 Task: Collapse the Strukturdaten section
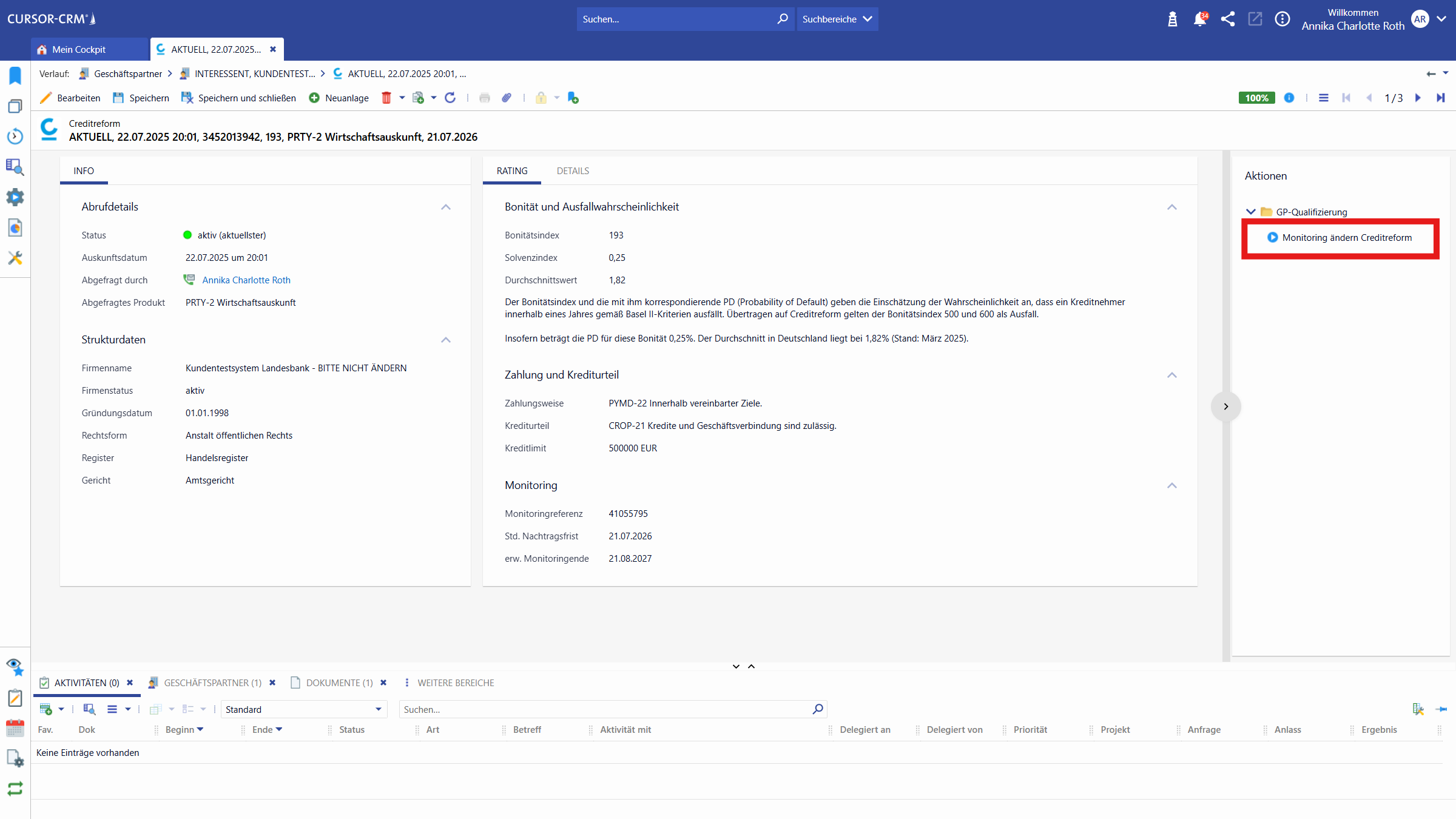tap(446, 340)
